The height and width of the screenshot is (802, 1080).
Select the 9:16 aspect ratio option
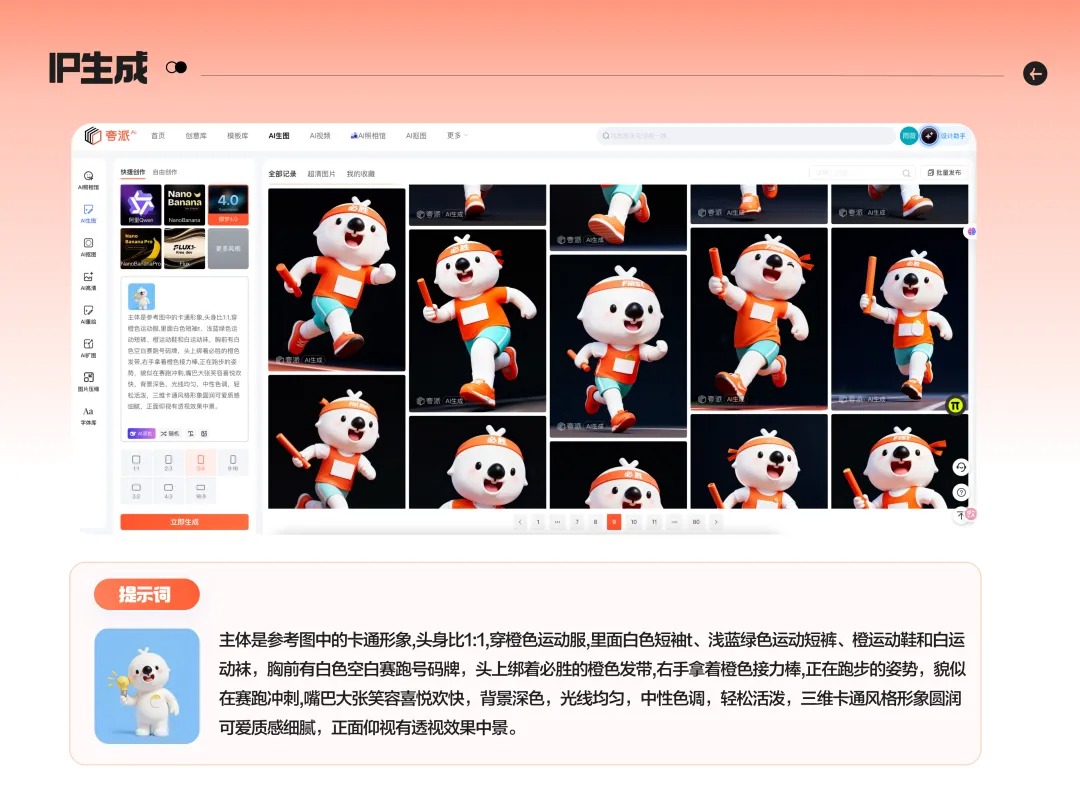[x=231, y=463]
